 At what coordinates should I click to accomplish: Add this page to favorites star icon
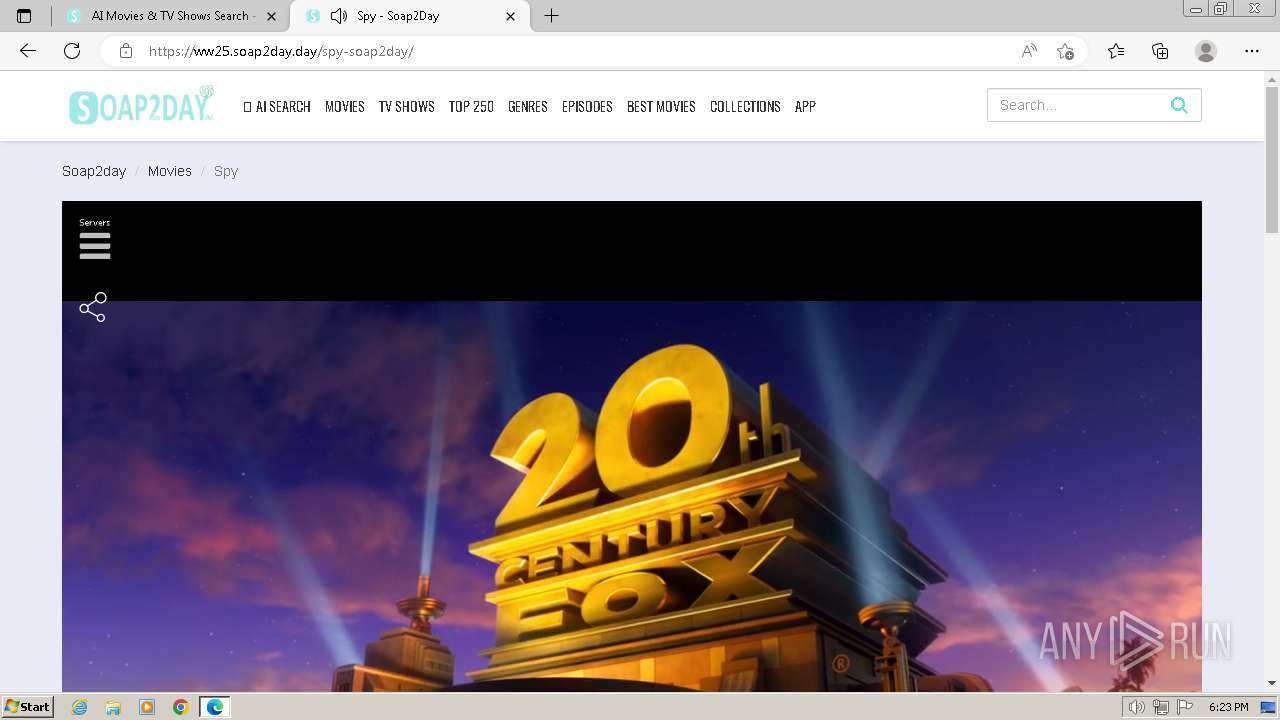1065,51
